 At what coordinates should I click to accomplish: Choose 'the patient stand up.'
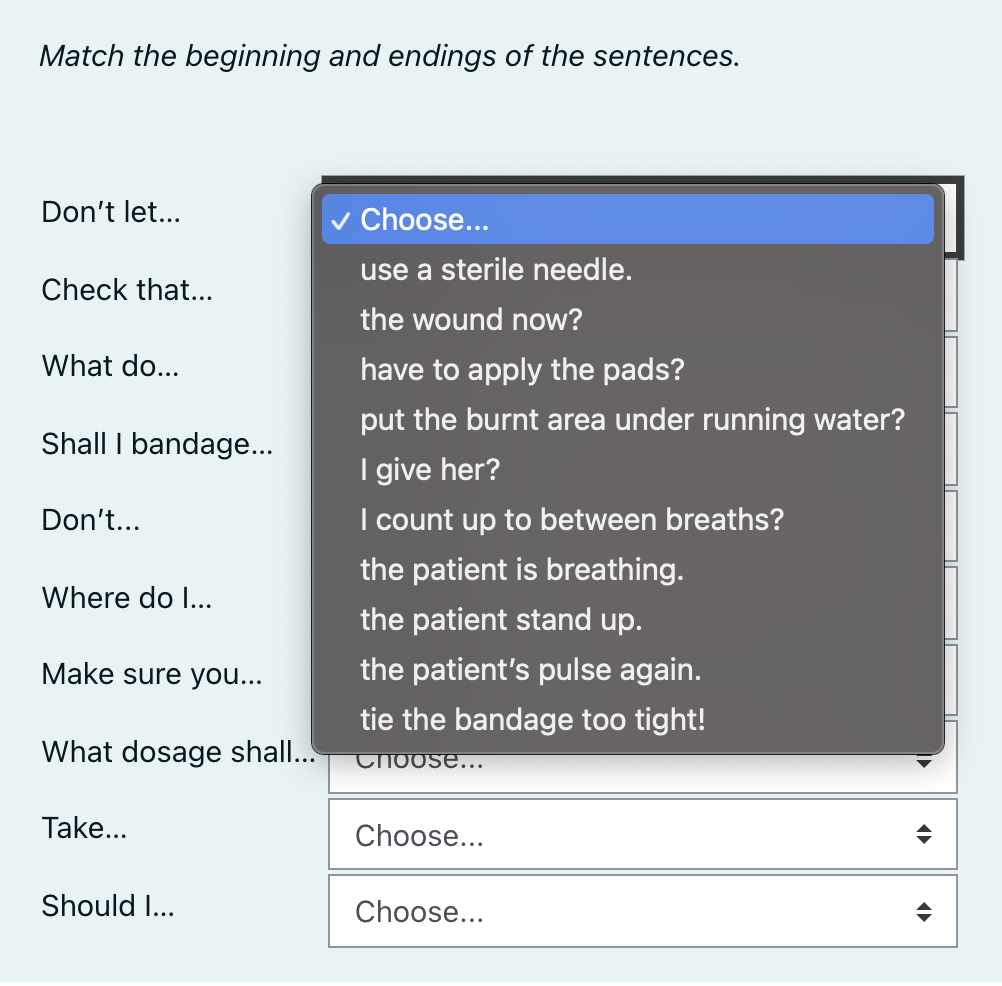coord(501,619)
